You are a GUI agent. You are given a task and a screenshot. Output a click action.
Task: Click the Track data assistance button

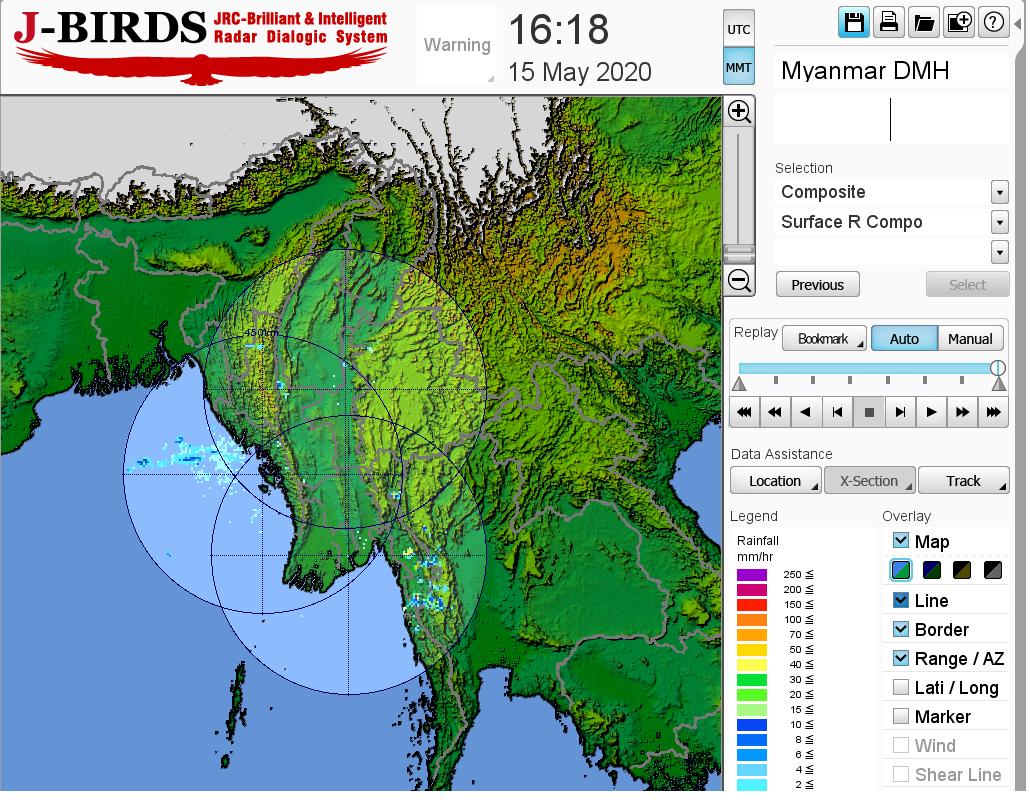coord(963,481)
